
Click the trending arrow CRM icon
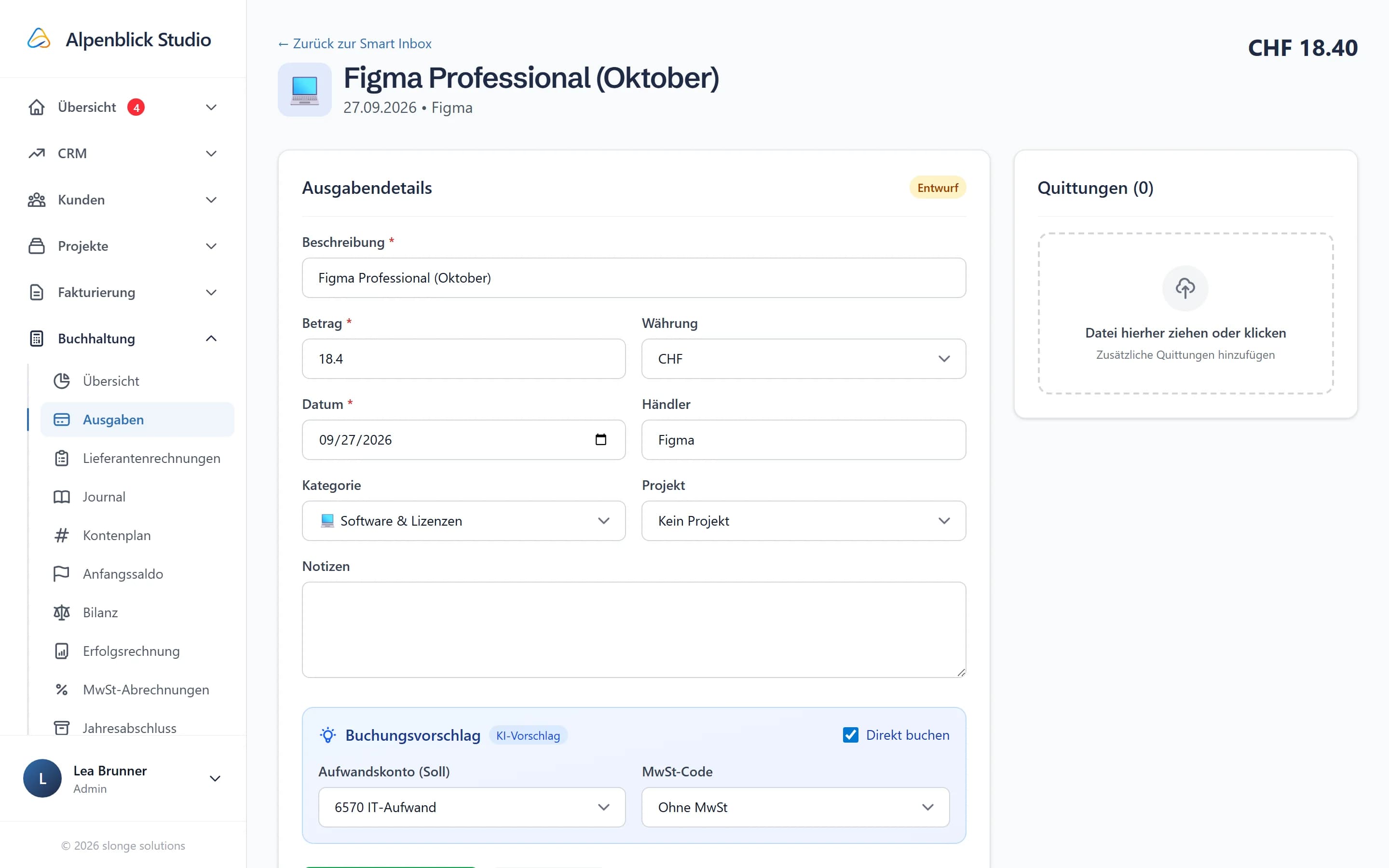pos(37,153)
